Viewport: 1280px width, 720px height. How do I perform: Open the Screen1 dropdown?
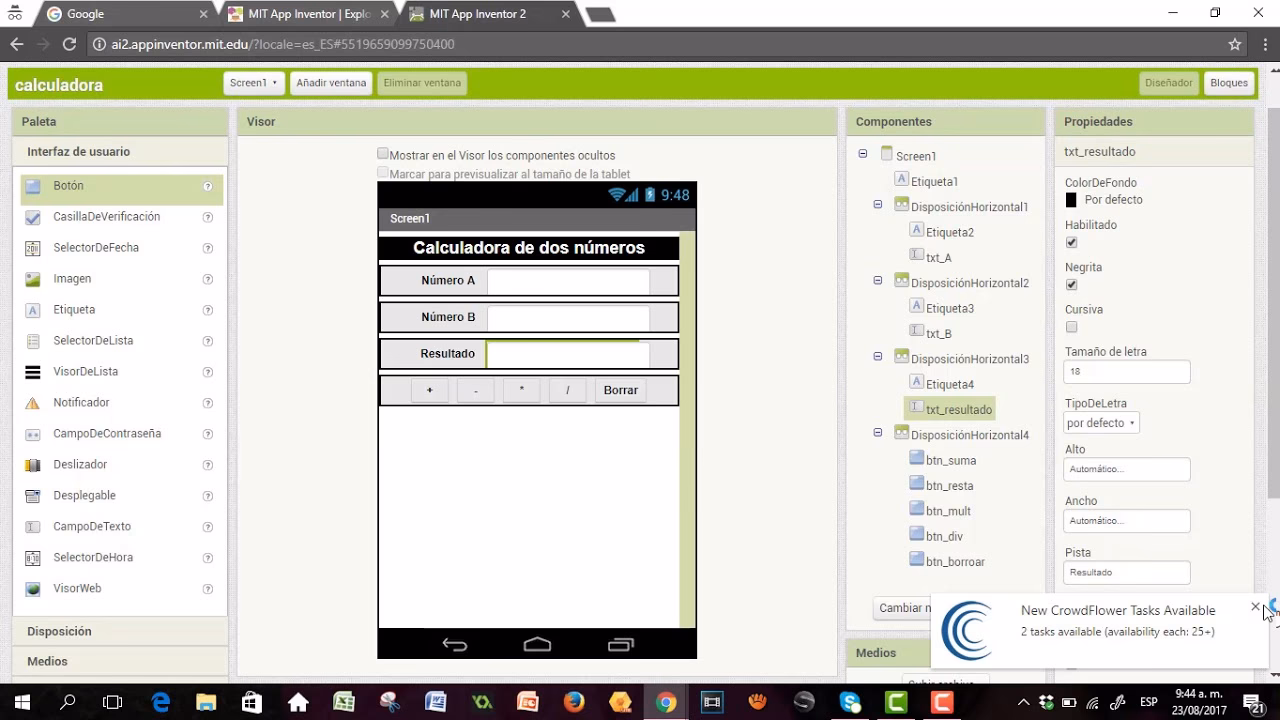click(253, 83)
